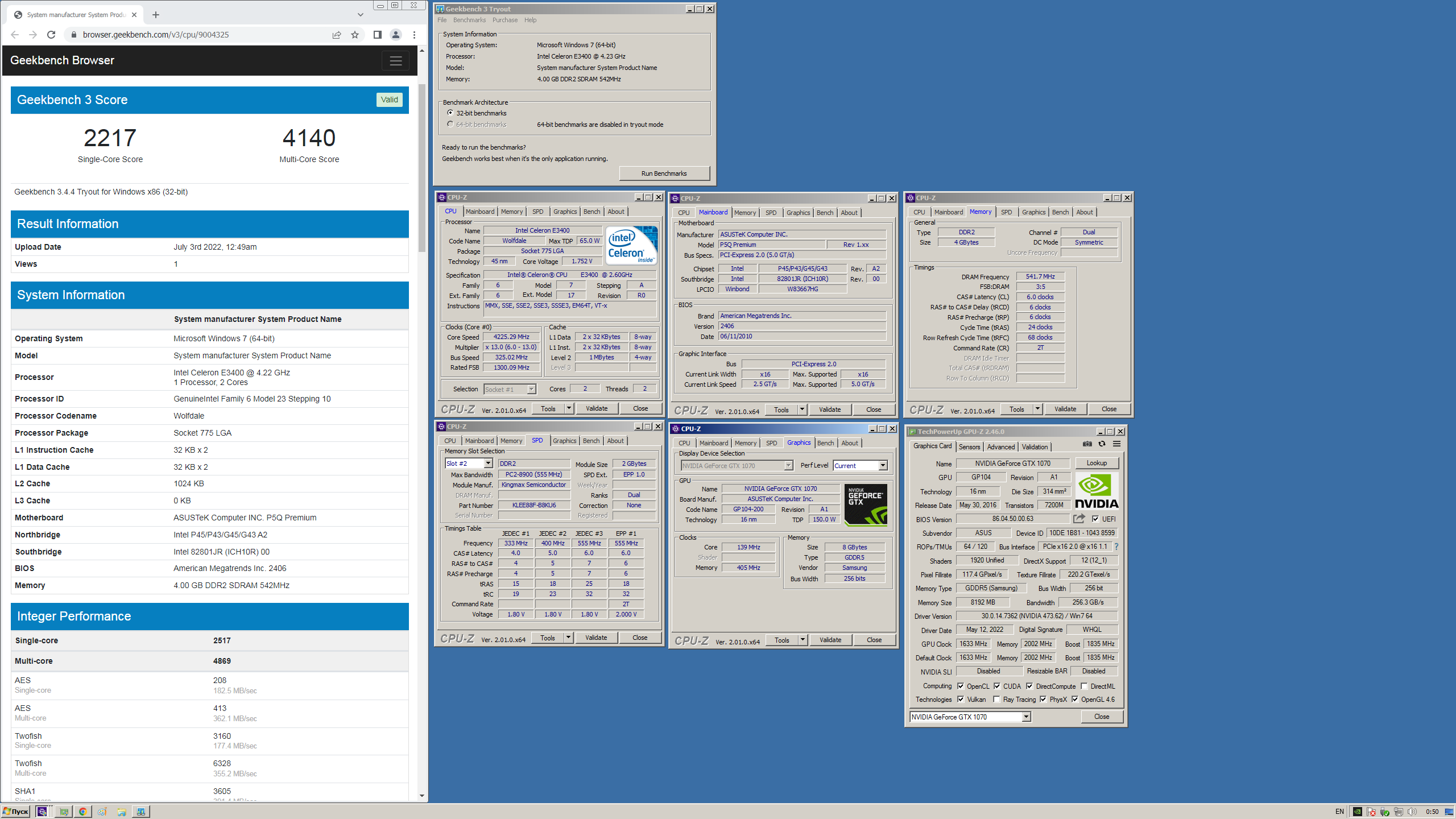Expand Tools dropdown arrow in CPU-Z SPD window
The width and height of the screenshot is (1456, 819).
coord(568,638)
